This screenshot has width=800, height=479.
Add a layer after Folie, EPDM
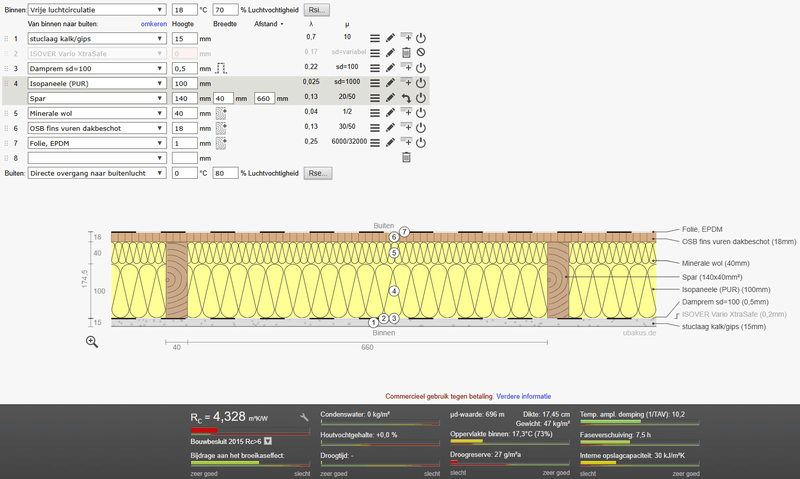pos(406,142)
